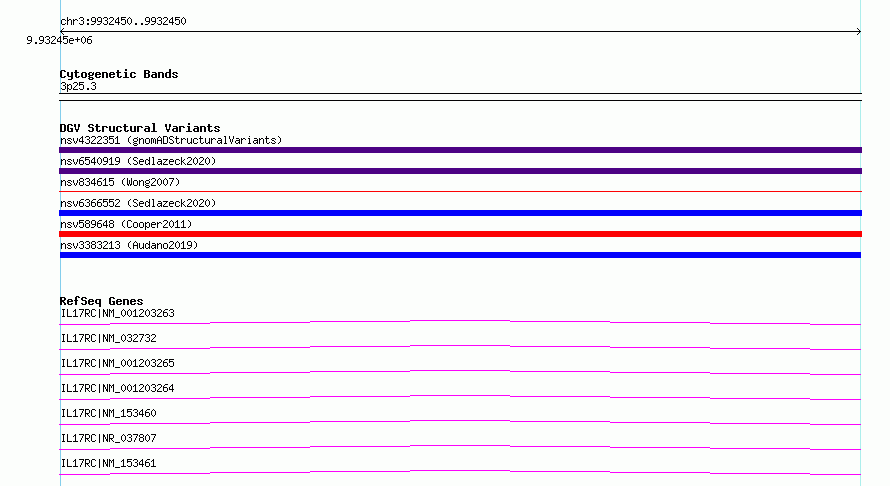Click the magenta line under IL17RC|NM_001203263

460,322
